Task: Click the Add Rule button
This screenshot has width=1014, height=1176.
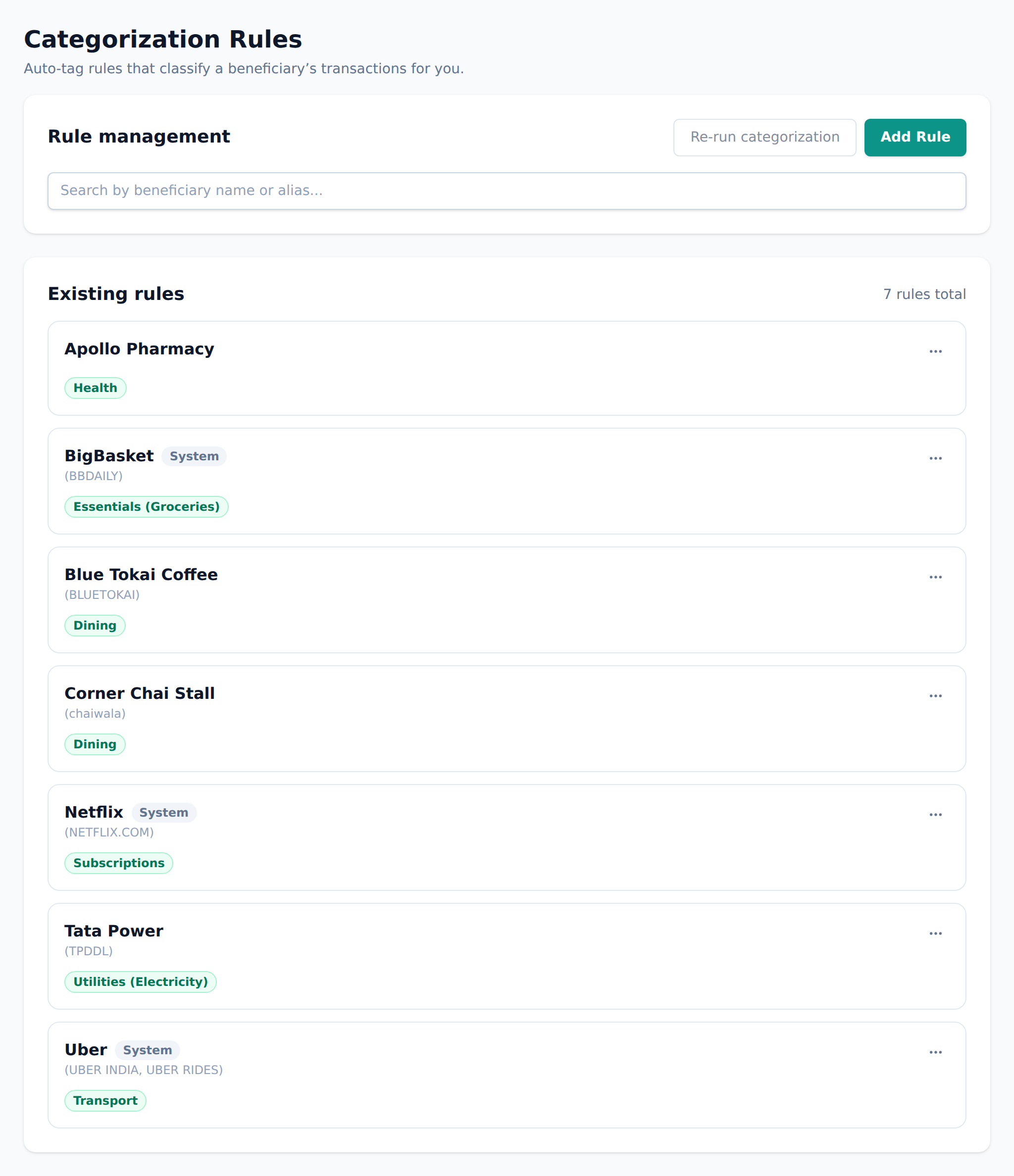Action: click(x=915, y=138)
